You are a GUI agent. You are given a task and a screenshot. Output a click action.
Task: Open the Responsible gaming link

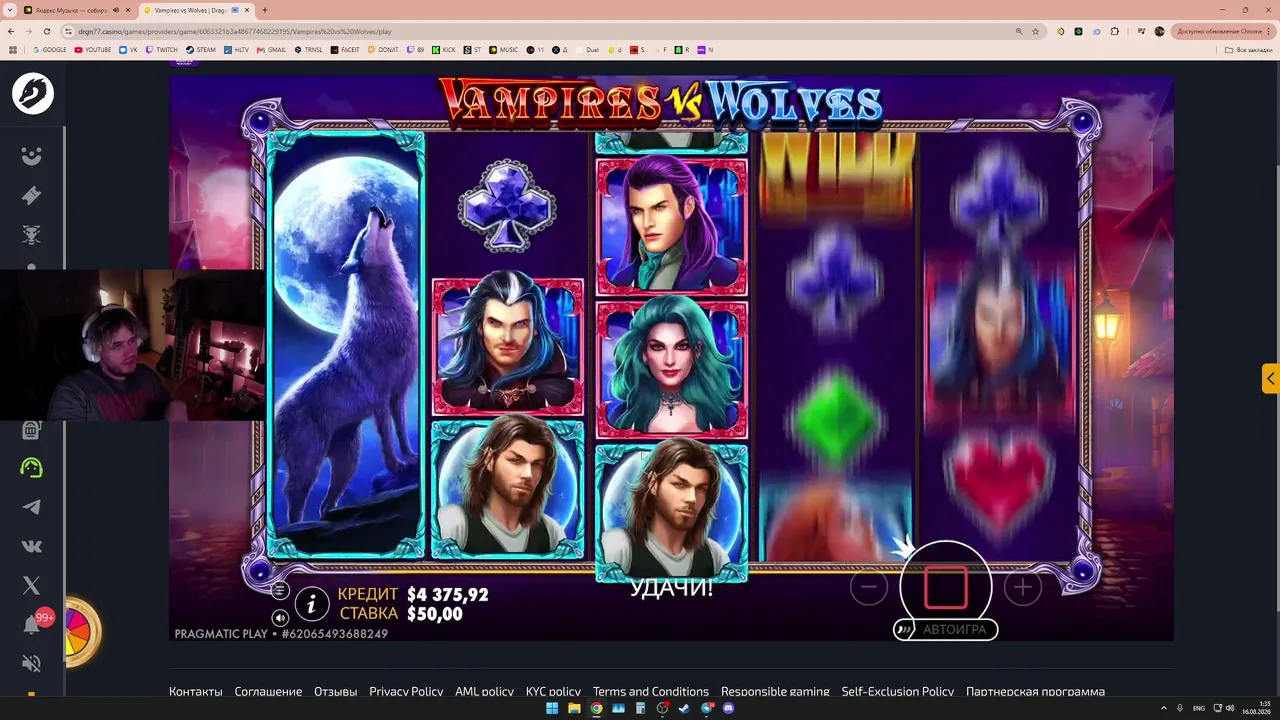(775, 691)
